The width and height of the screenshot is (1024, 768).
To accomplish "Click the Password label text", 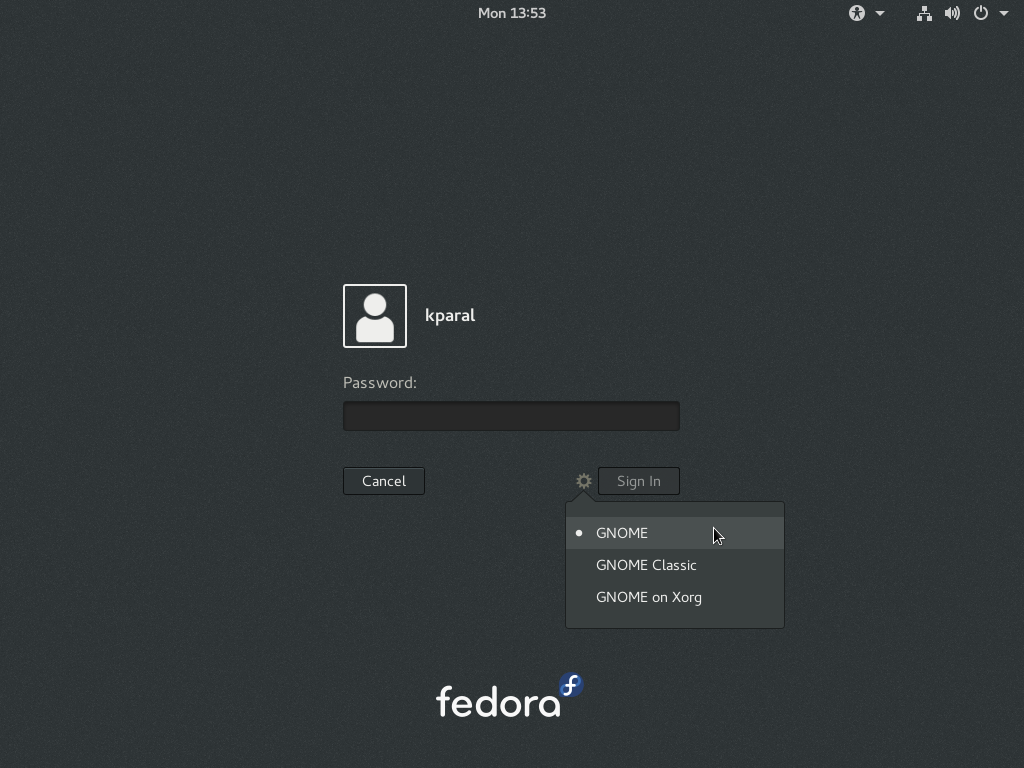I will 380,383.
